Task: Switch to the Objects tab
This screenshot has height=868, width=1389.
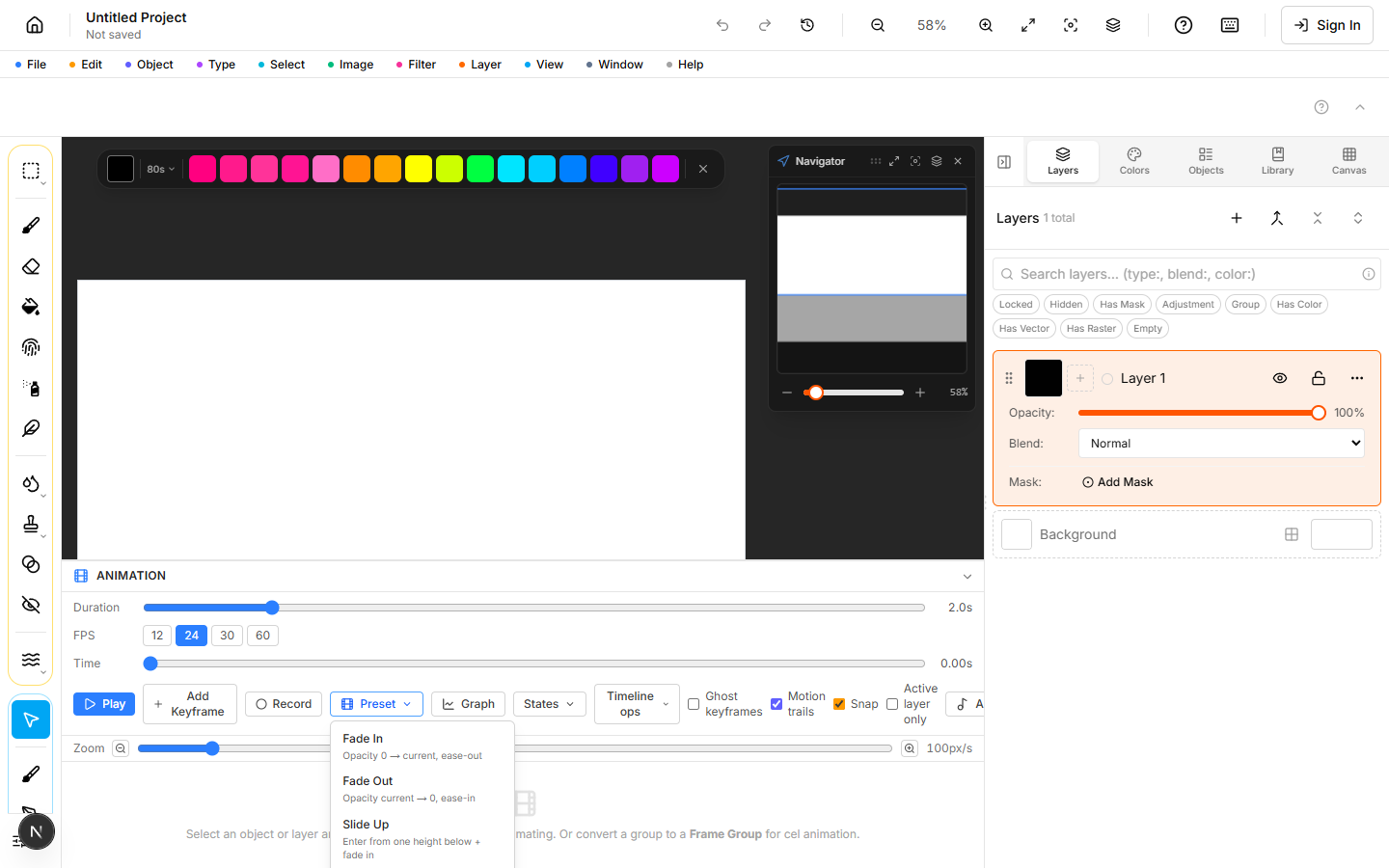Action: coord(1206,161)
